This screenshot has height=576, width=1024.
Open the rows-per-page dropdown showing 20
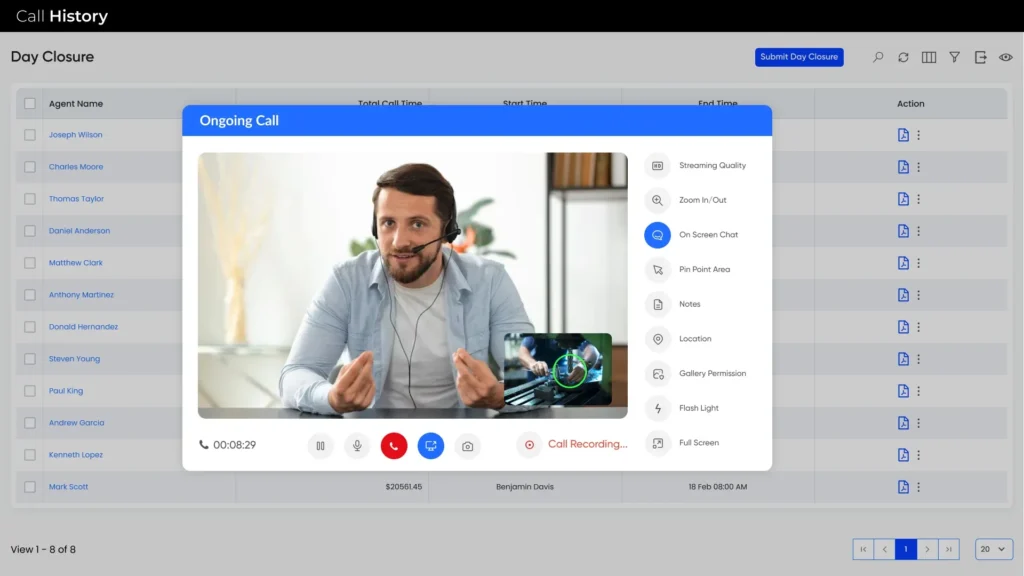pyautogui.click(x=994, y=549)
